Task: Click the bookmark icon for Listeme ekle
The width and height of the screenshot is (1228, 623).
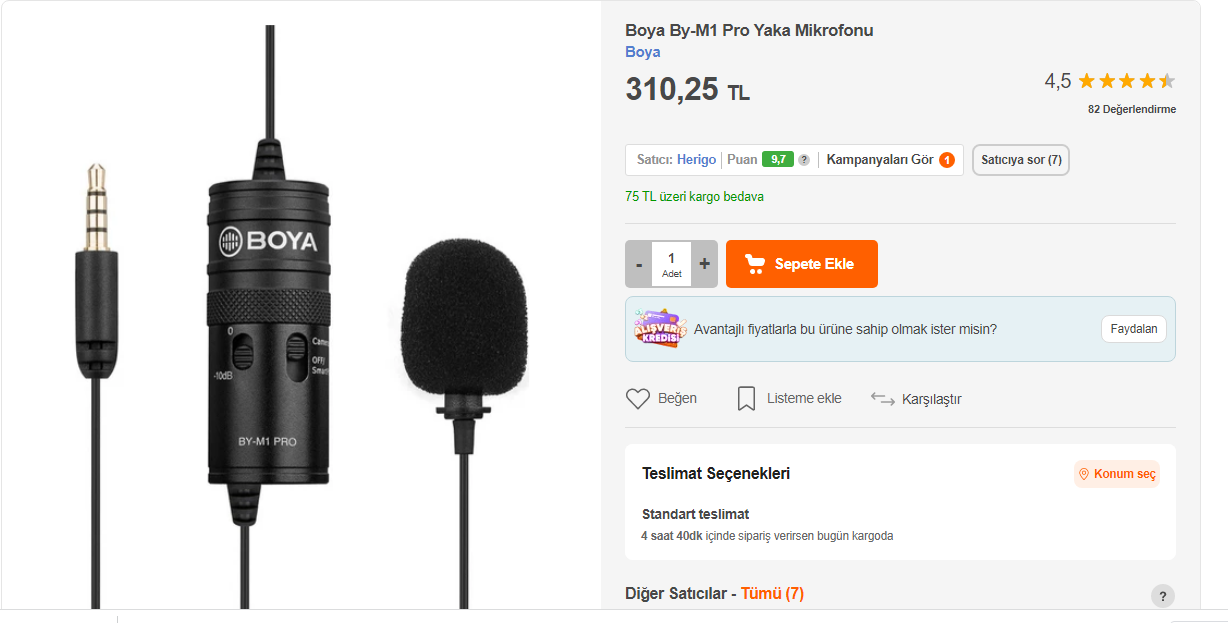Action: (x=746, y=399)
